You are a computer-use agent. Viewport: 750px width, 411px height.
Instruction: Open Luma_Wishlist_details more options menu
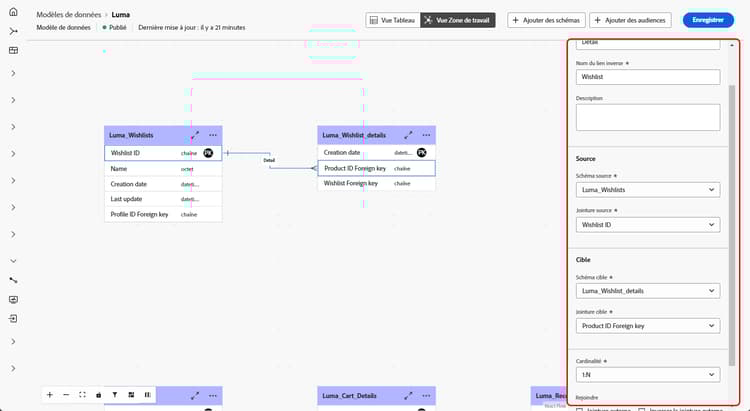[x=426, y=135]
